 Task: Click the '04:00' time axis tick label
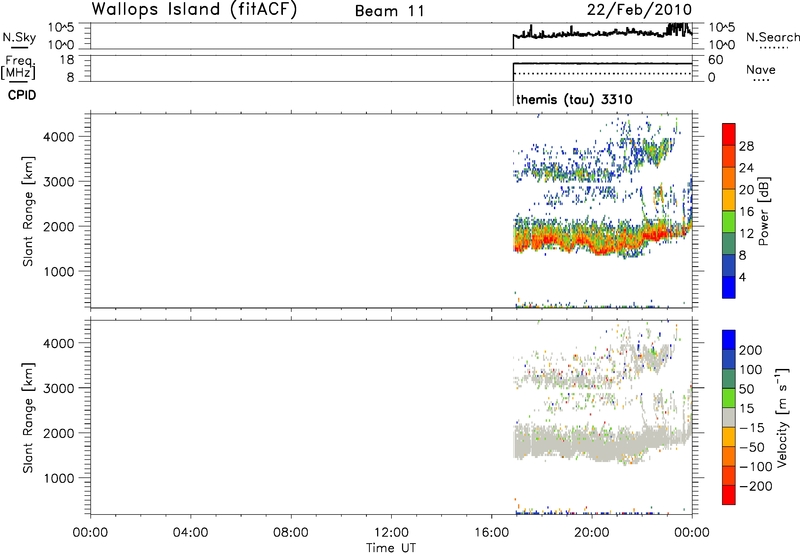coord(191,532)
